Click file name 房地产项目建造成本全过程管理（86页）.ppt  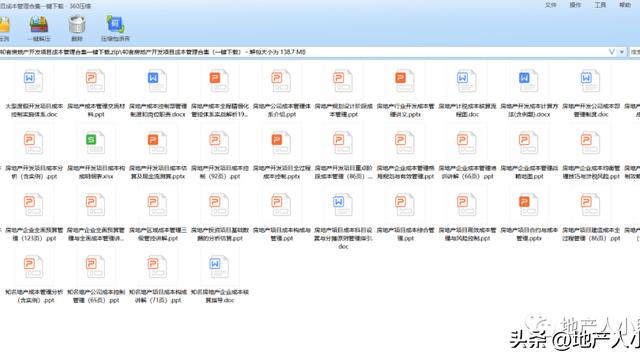click(x=591, y=234)
